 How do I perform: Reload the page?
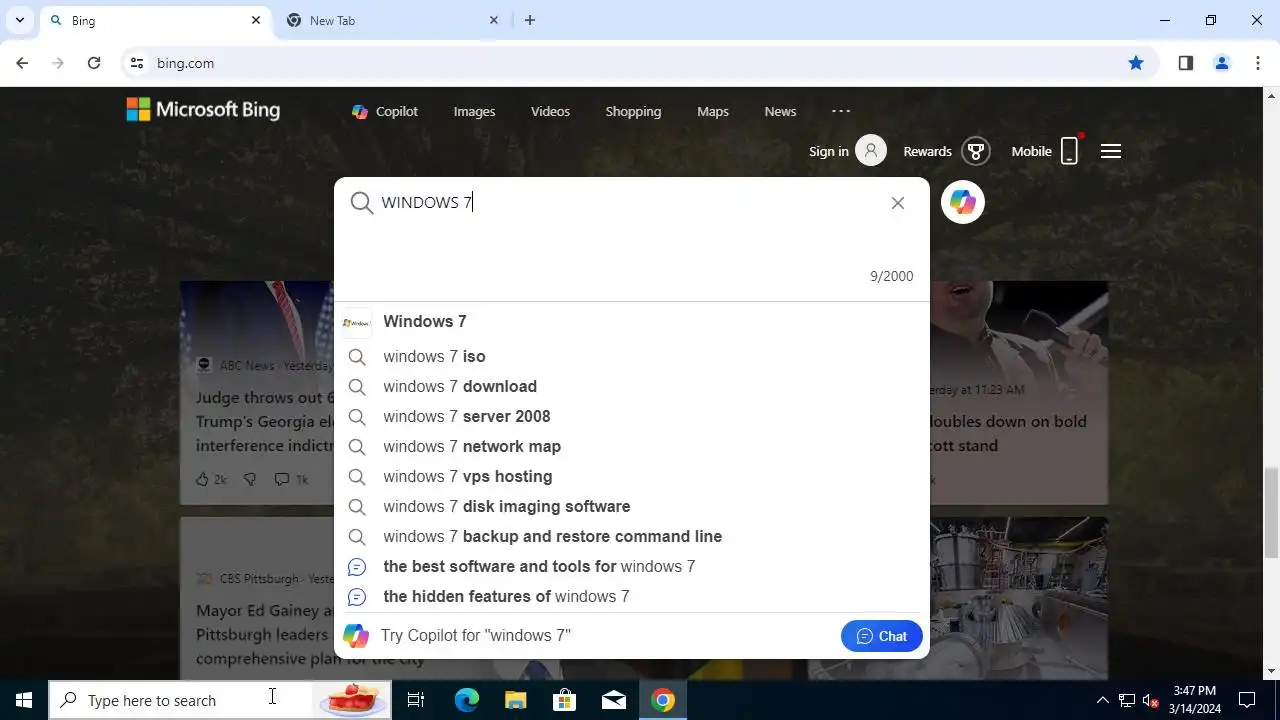pos(94,63)
